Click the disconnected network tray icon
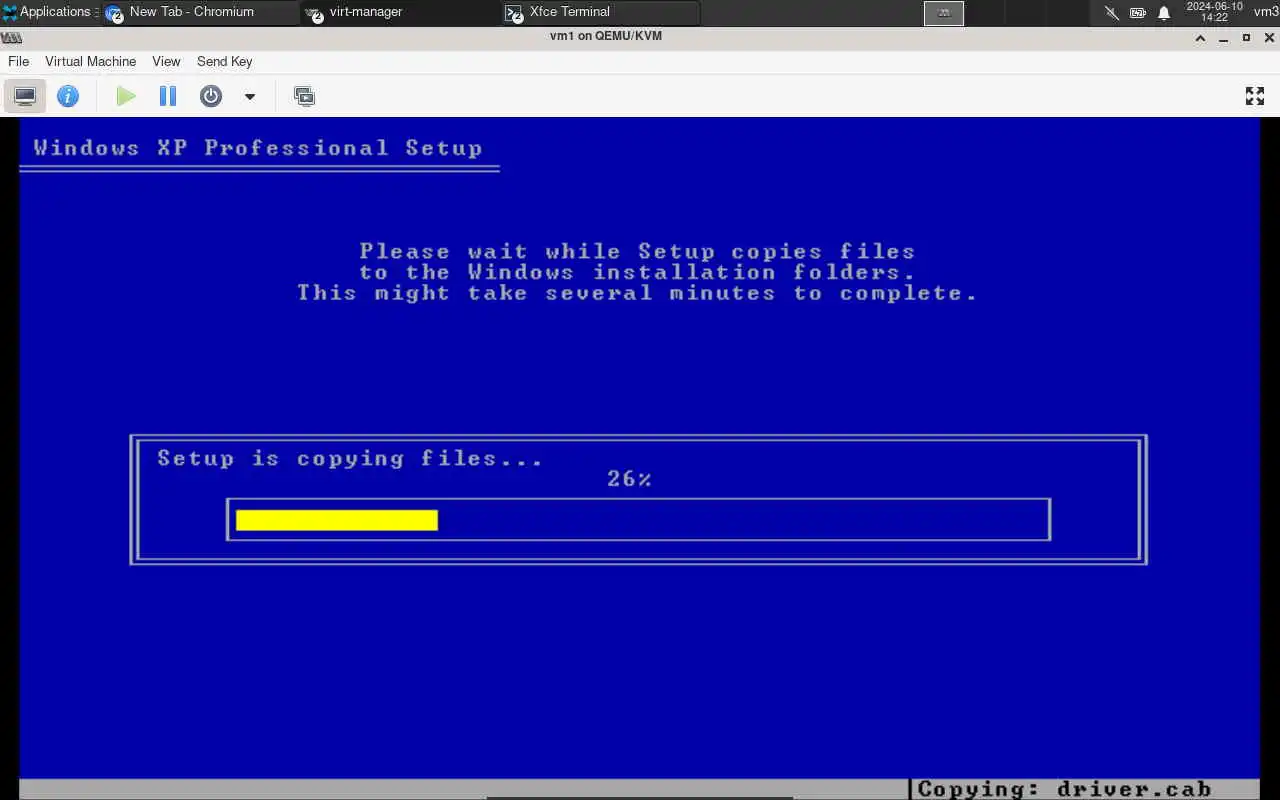 (1111, 13)
